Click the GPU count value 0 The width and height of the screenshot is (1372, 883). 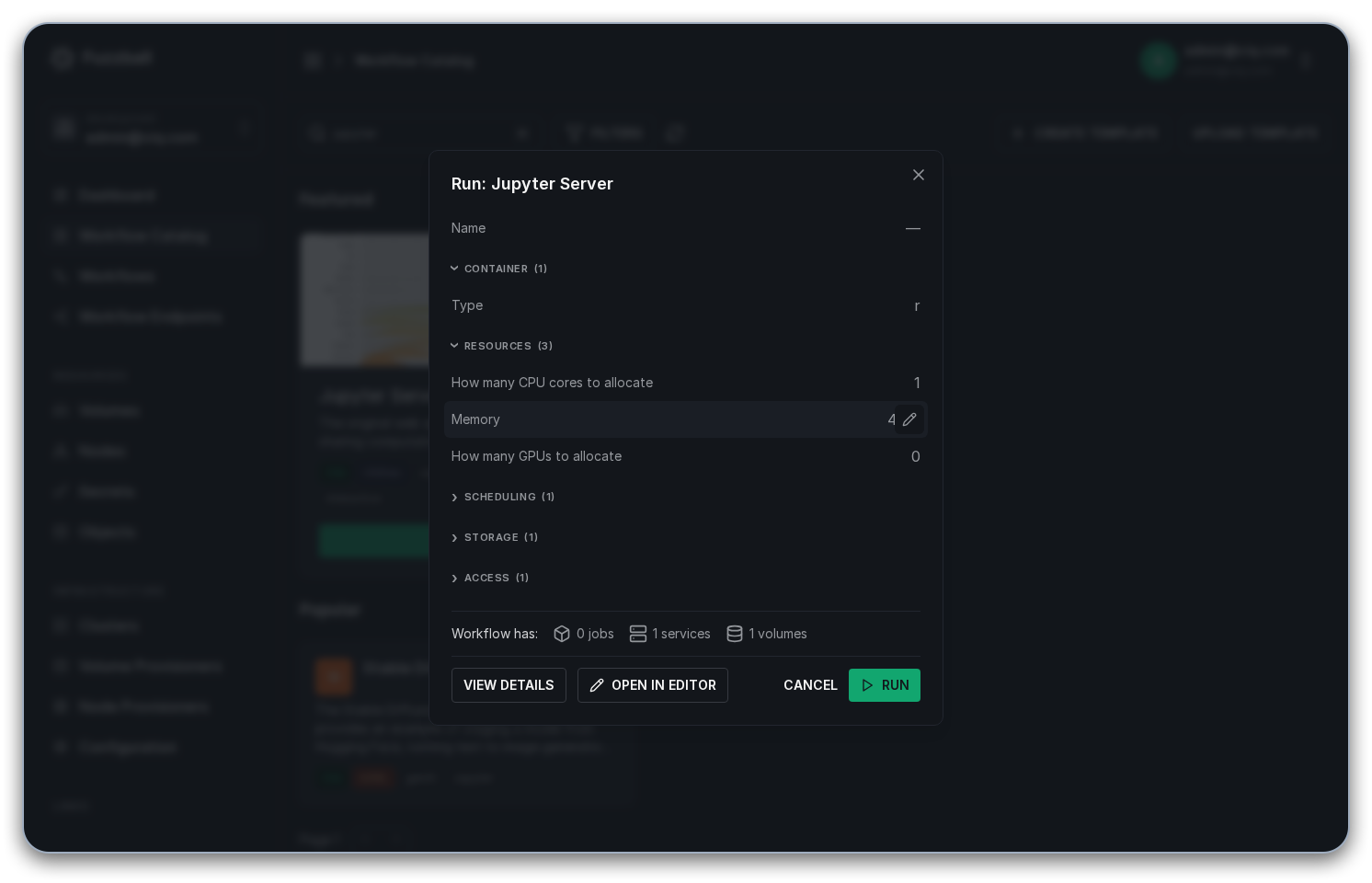[916, 456]
